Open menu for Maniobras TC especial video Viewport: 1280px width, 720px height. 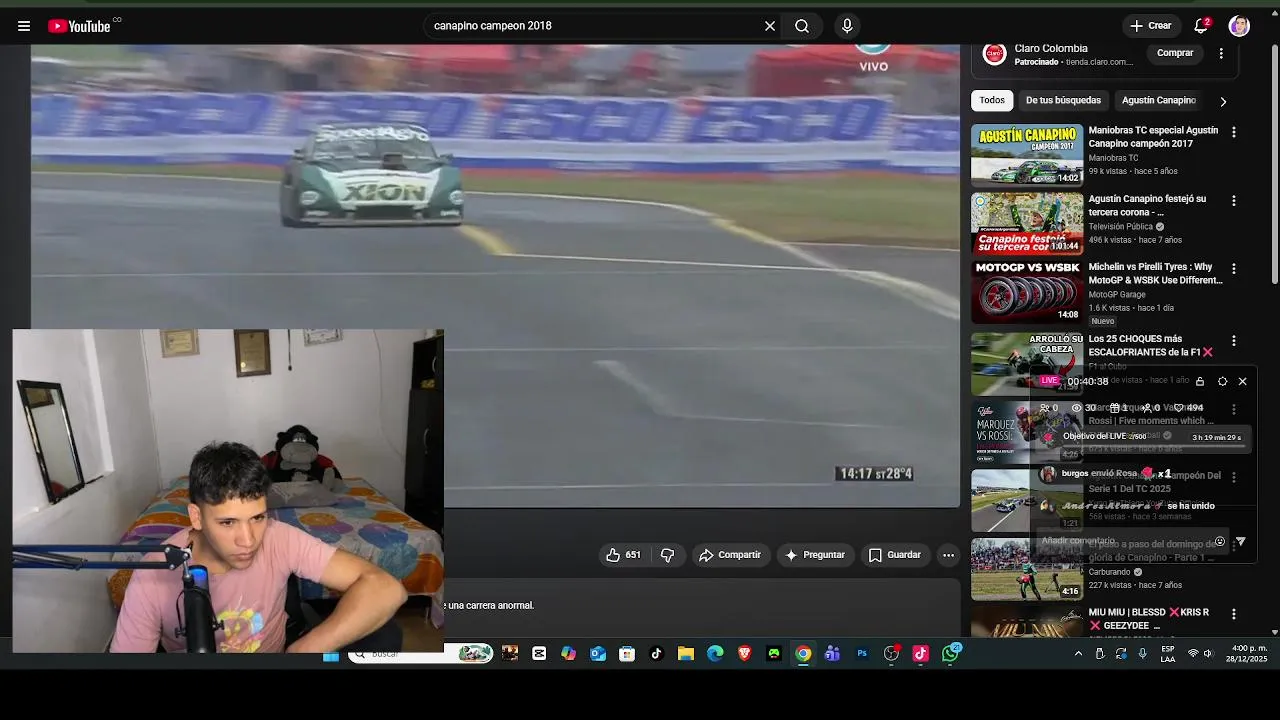point(1233,132)
